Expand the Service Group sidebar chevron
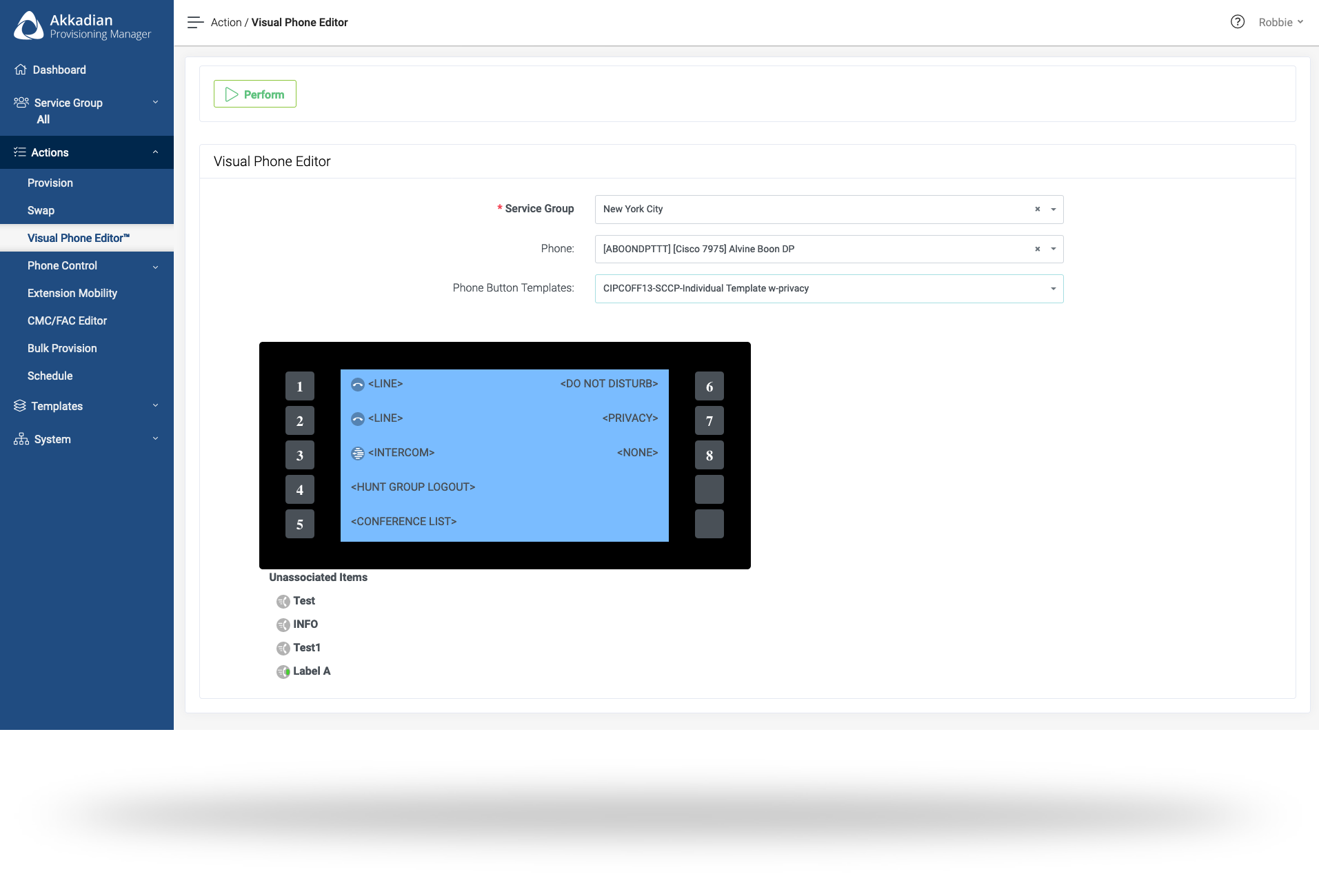 pos(155,103)
